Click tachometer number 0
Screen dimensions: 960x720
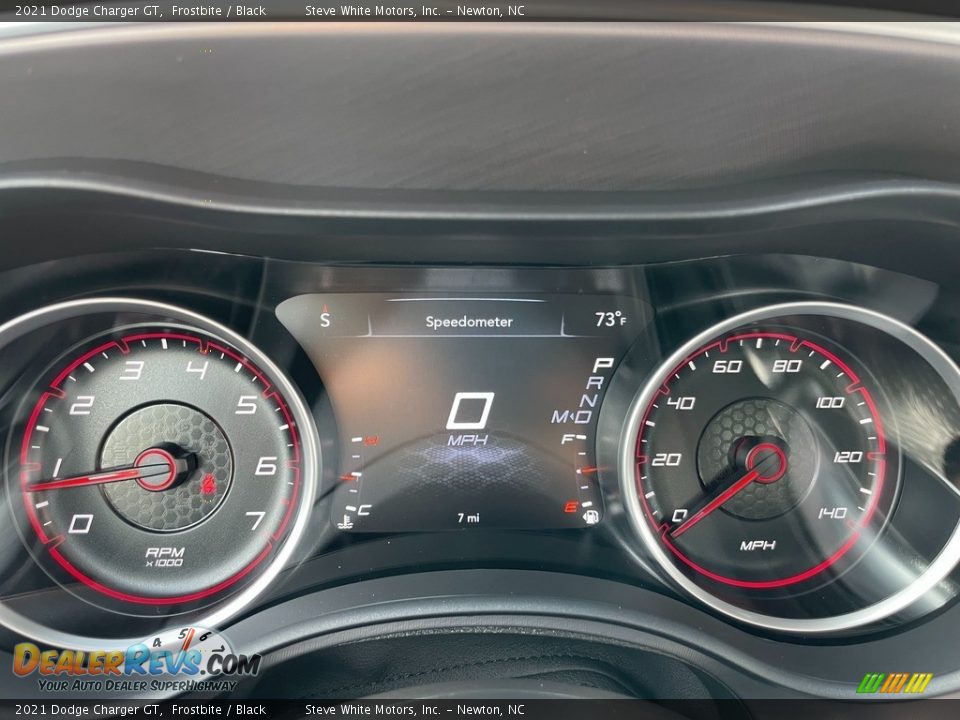[x=81, y=523]
